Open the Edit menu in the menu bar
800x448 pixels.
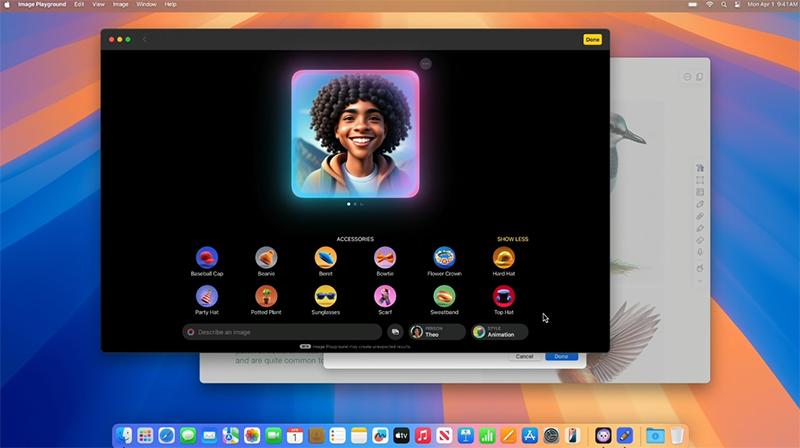click(79, 5)
